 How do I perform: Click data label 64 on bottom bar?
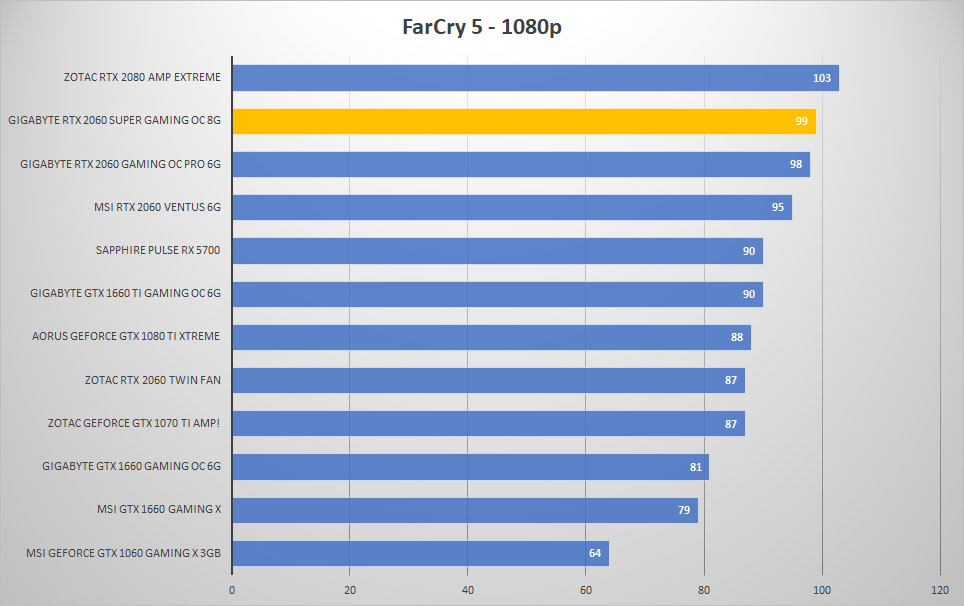click(595, 553)
